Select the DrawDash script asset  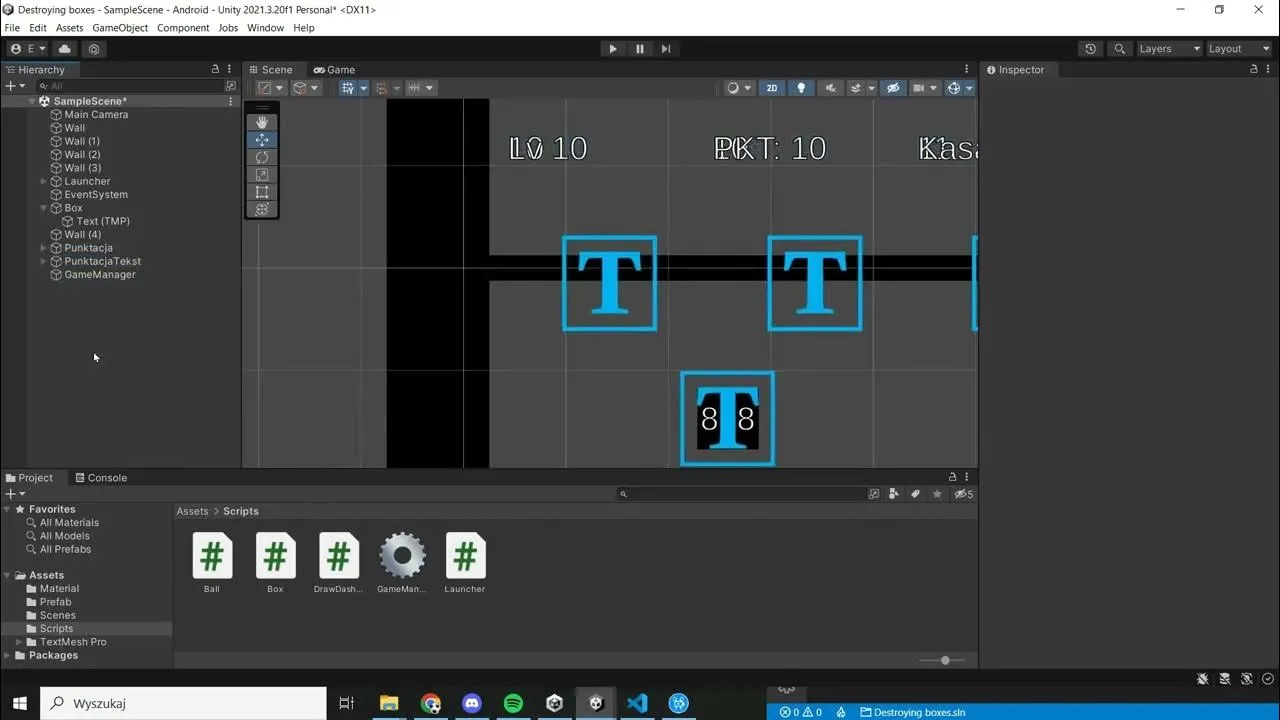click(x=338, y=562)
